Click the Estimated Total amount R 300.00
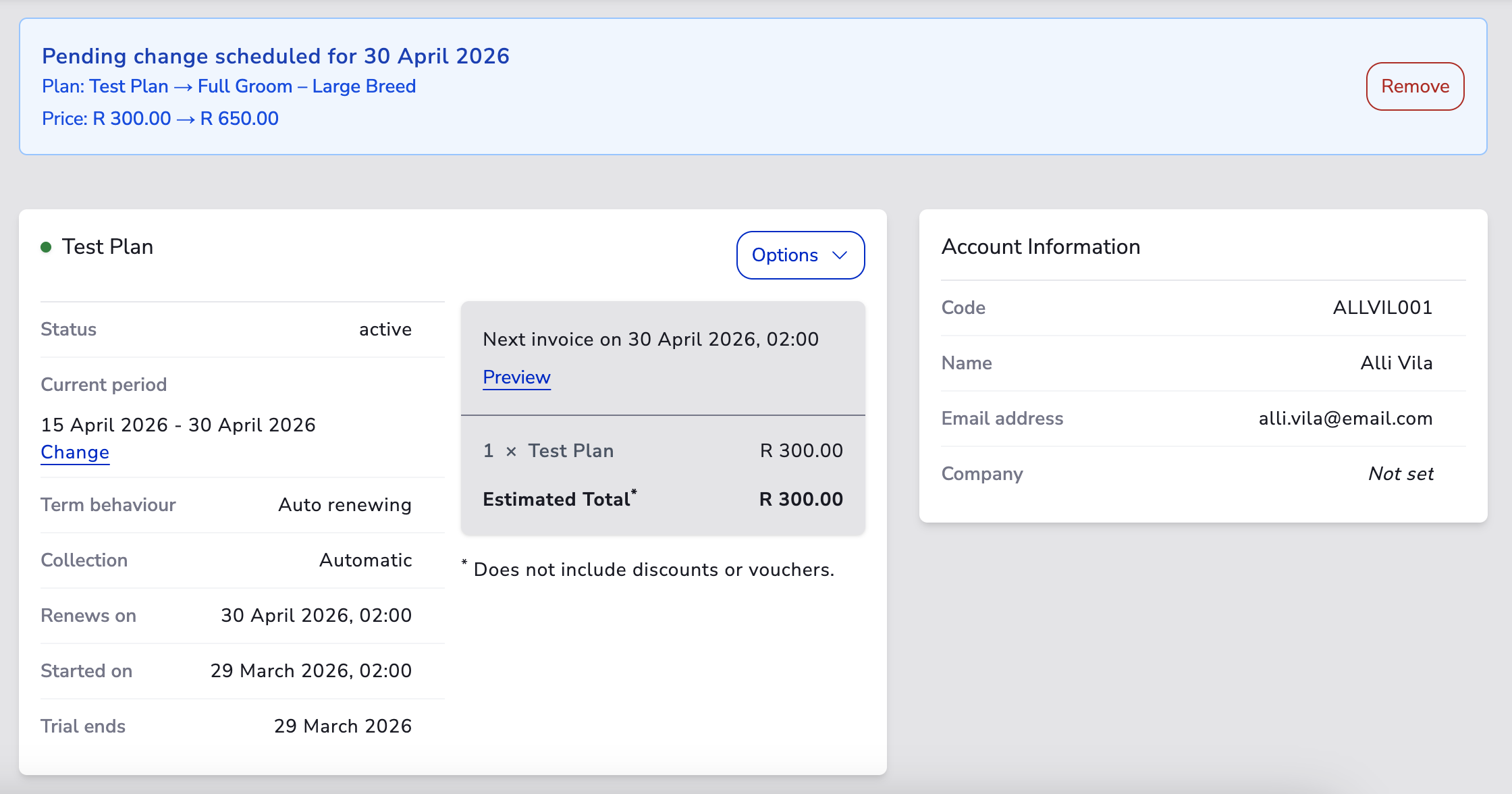 [801, 500]
